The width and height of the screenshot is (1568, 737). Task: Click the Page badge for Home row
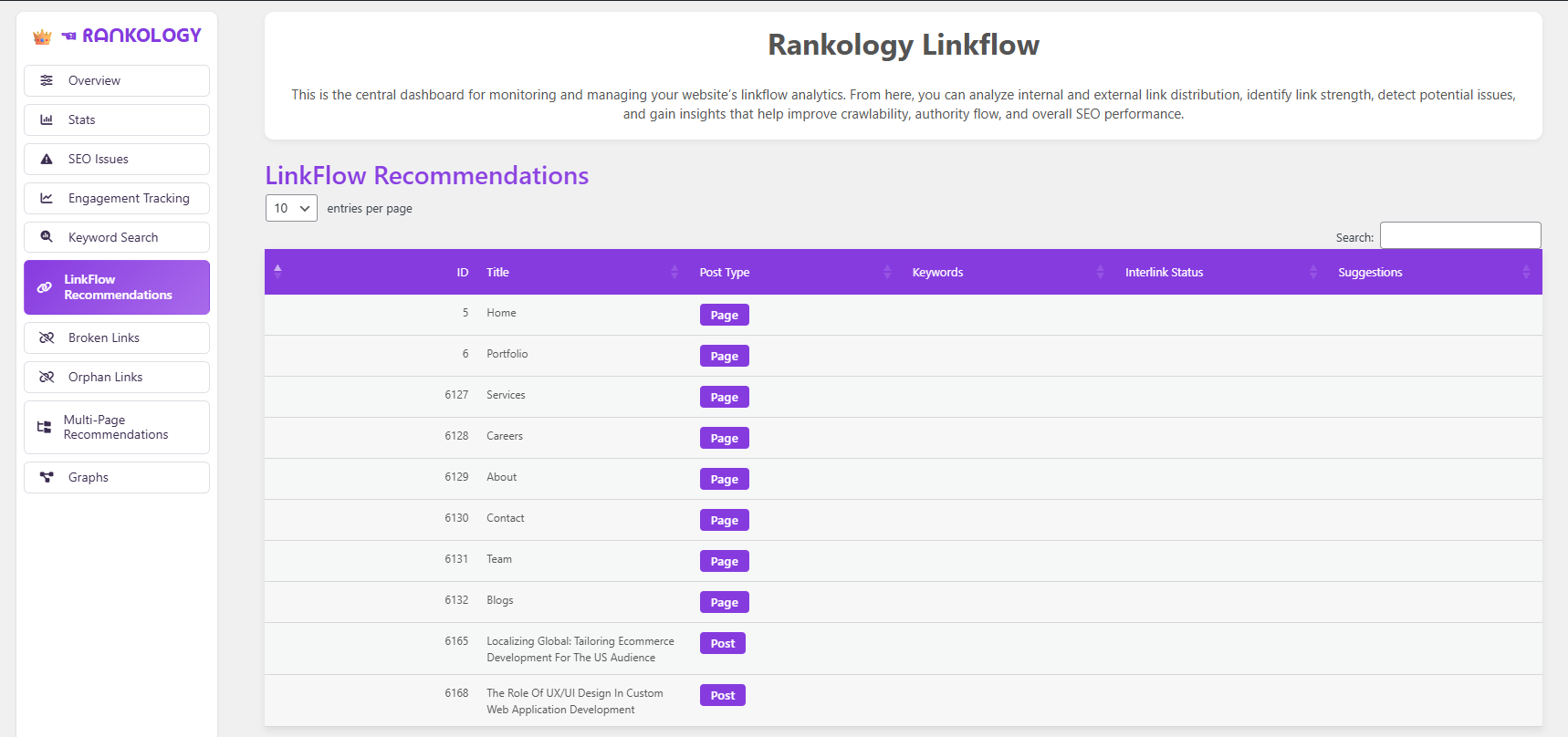click(724, 315)
